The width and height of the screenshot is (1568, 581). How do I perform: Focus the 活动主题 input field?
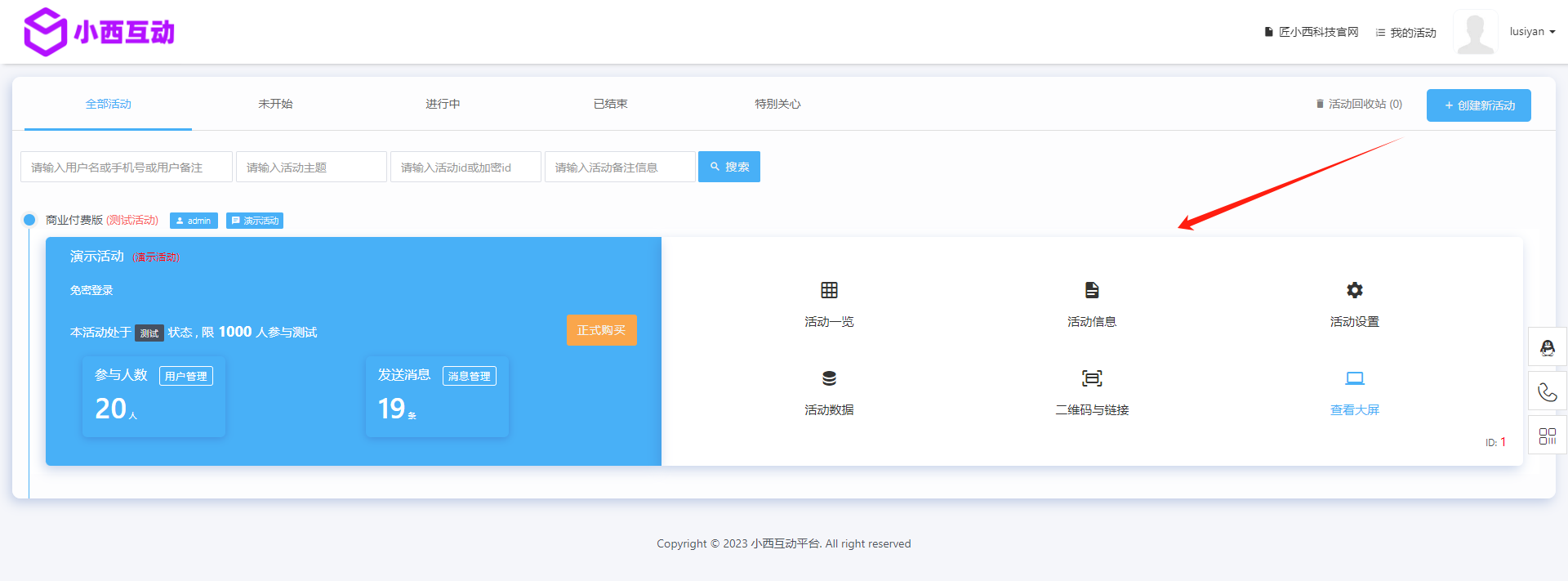click(x=311, y=167)
